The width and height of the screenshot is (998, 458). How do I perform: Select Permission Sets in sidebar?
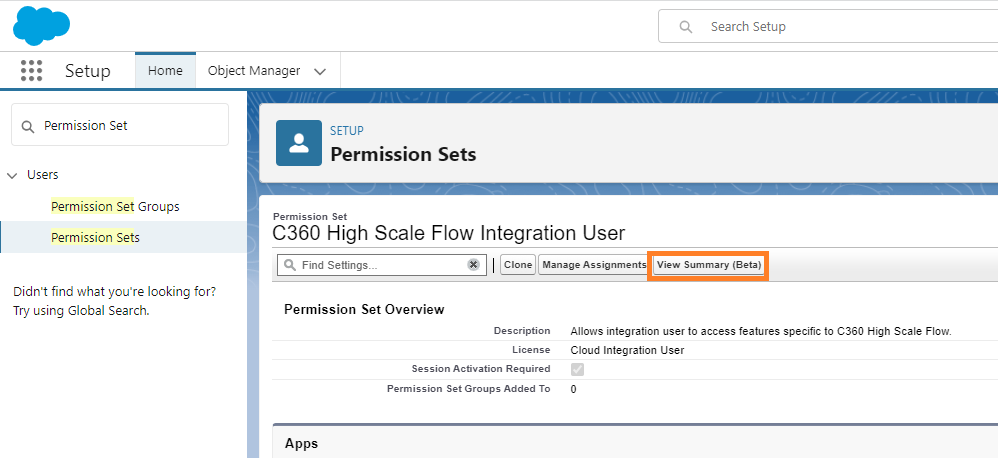point(95,237)
